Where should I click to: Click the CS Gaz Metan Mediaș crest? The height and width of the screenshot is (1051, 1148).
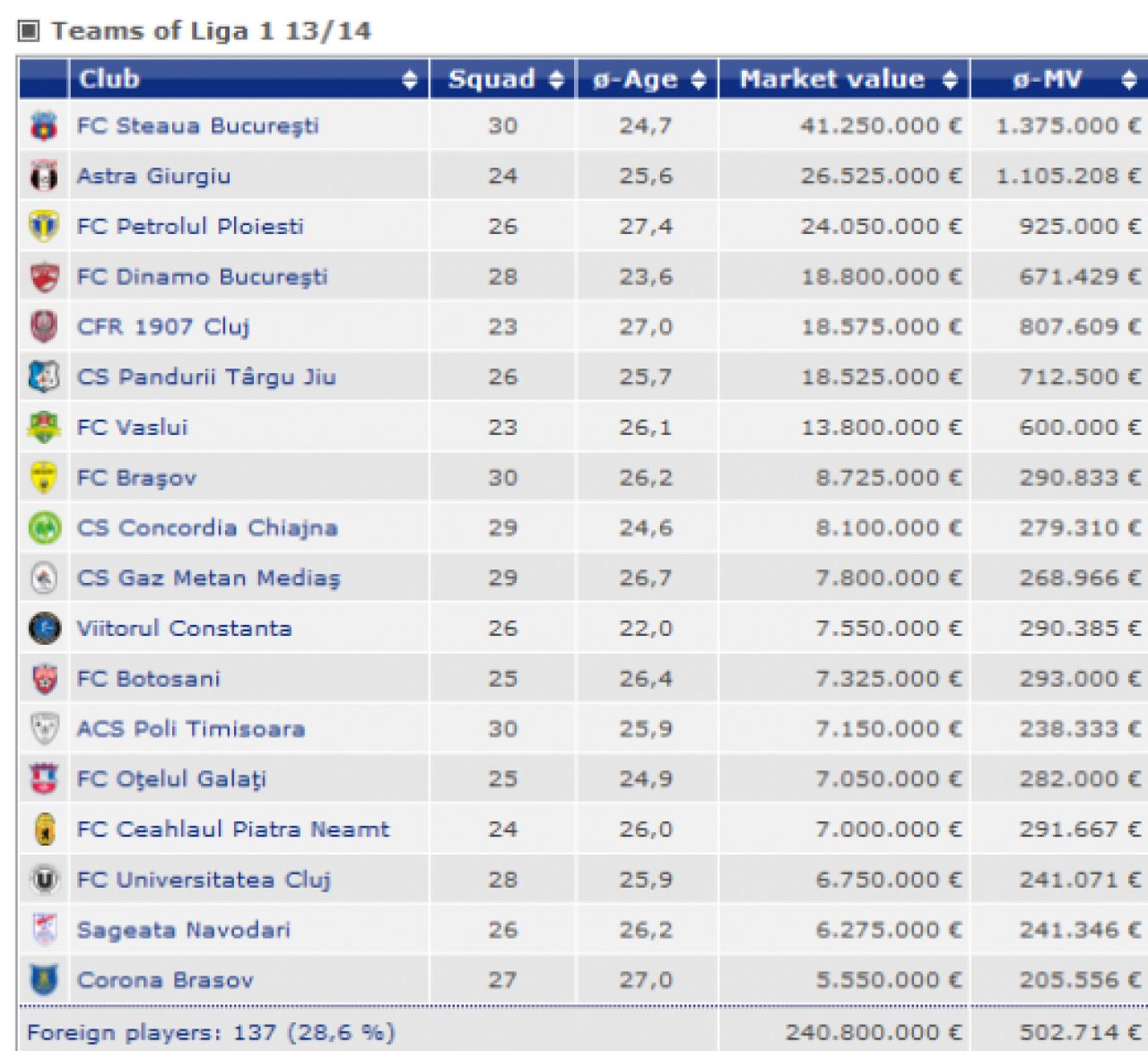(x=44, y=578)
